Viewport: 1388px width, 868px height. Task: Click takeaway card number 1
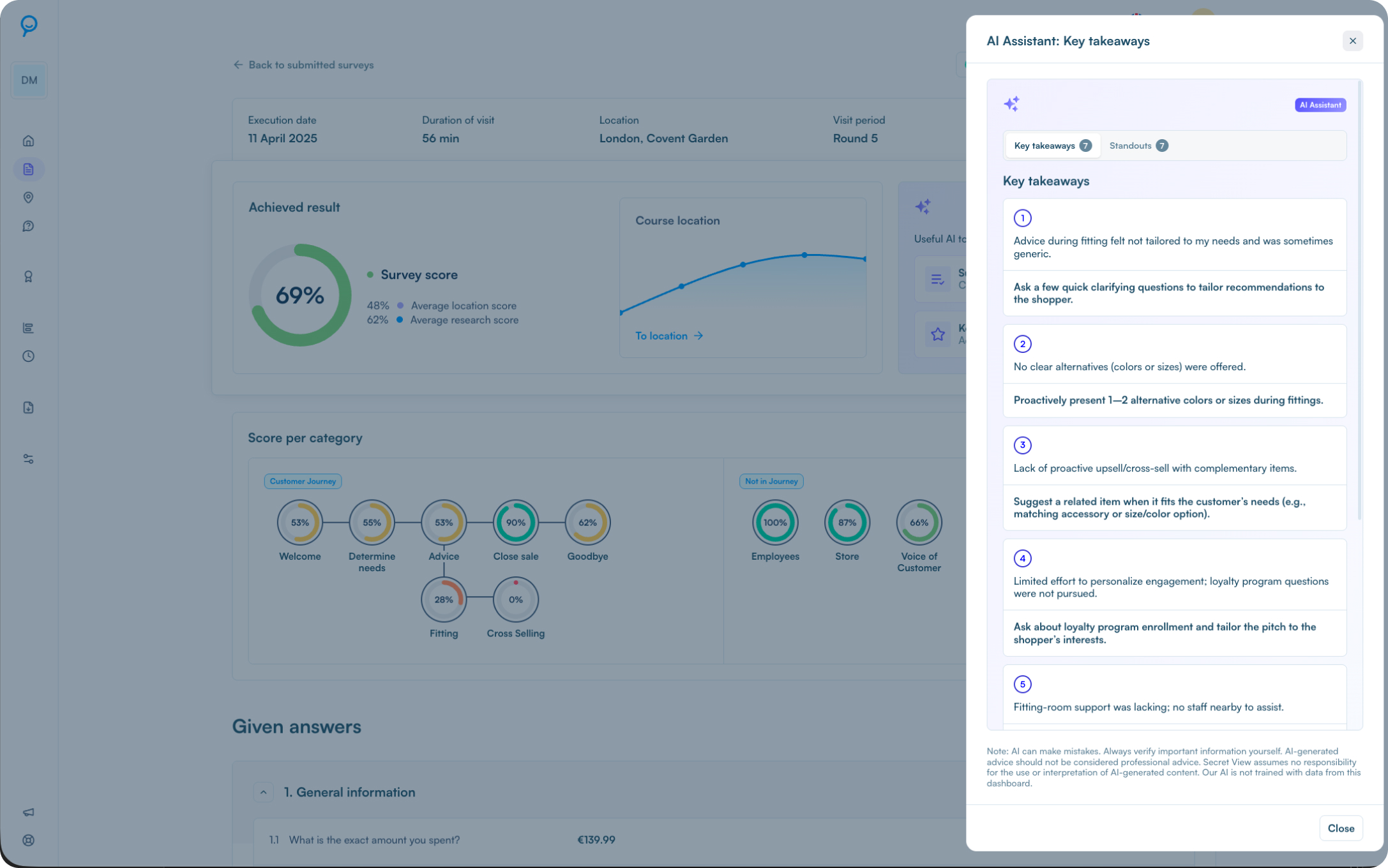(1174, 257)
